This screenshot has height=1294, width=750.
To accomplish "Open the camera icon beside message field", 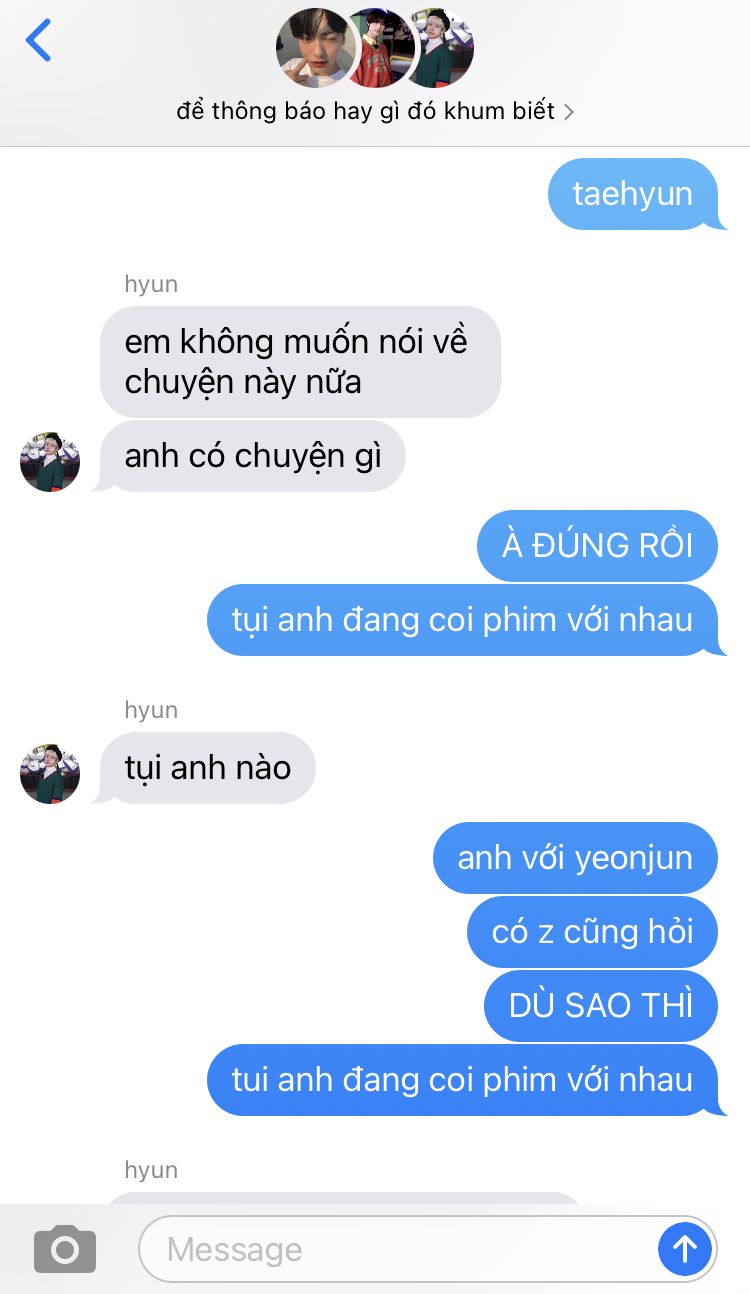I will tap(65, 1249).
